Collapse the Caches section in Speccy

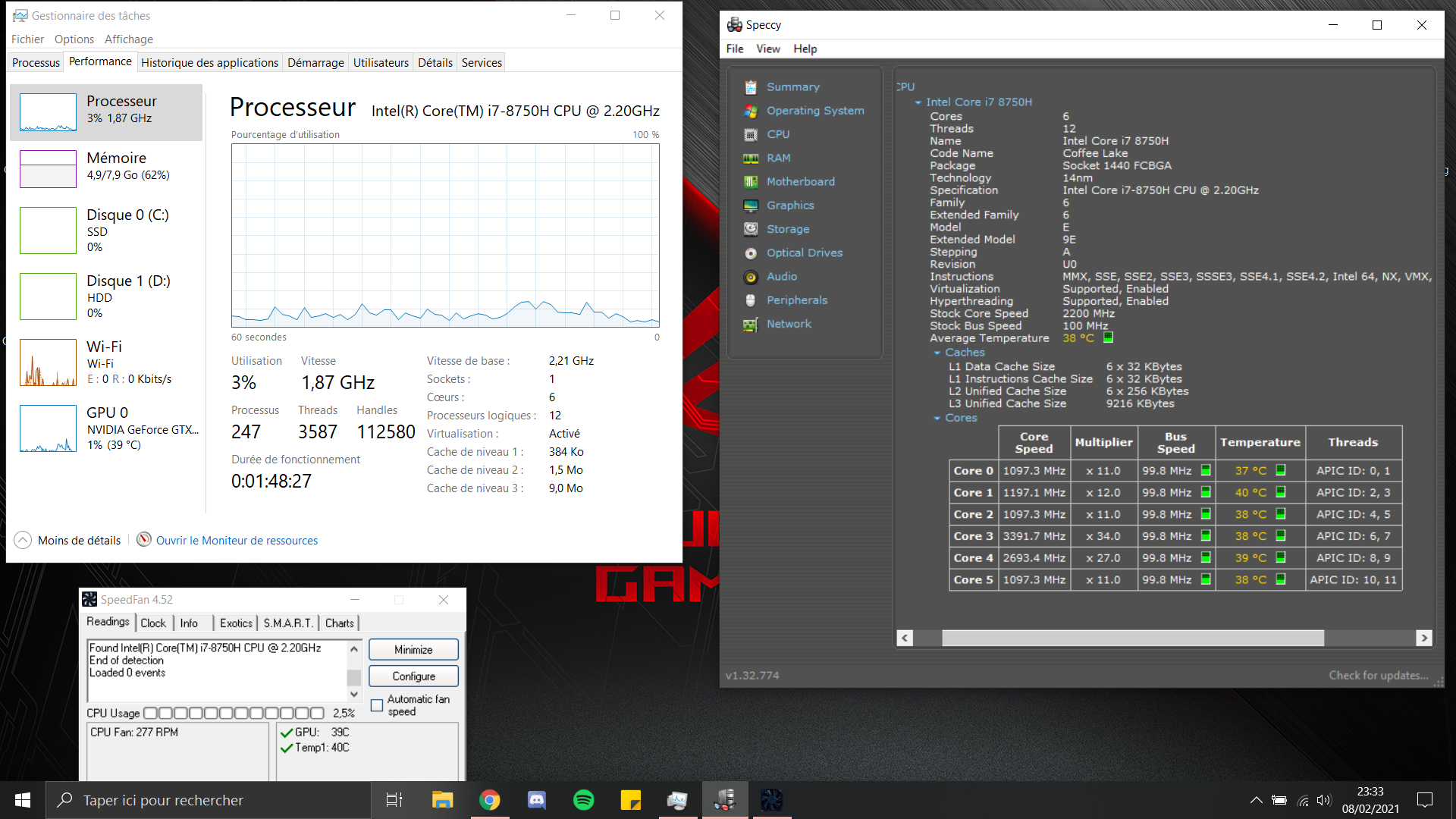tap(937, 353)
